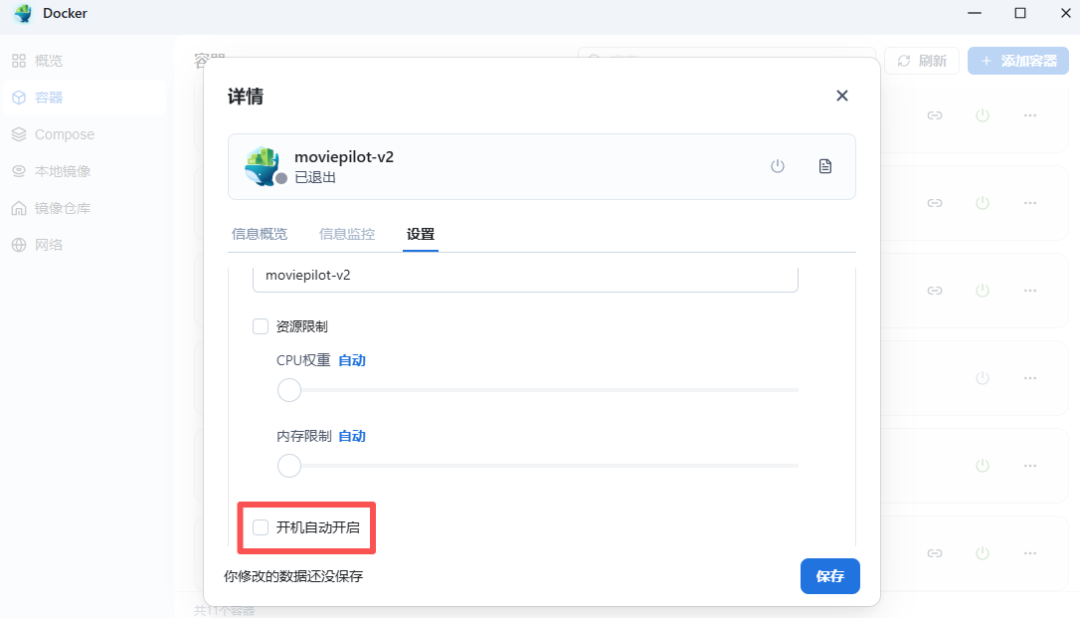1080x618 pixels.
Task: Select the 网络 sidebar item
Action: click(x=49, y=244)
